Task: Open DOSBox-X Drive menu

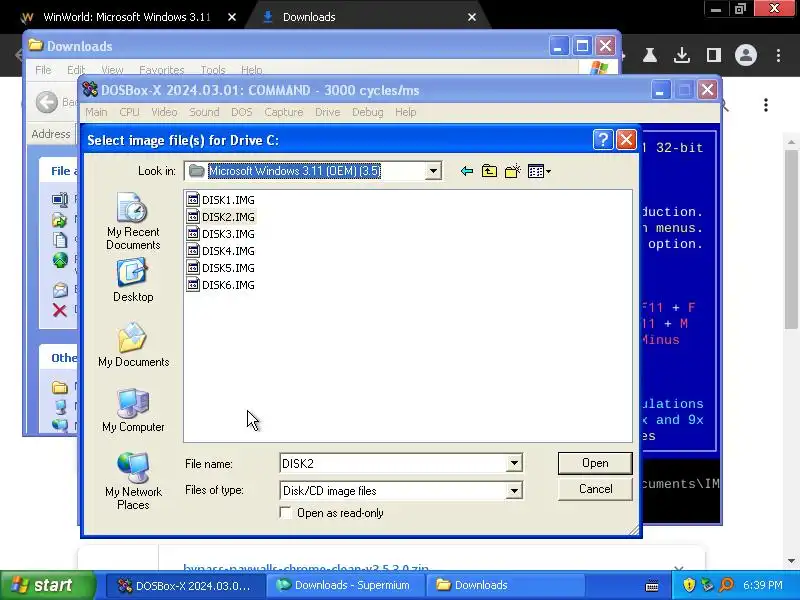Action: [328, 112]
